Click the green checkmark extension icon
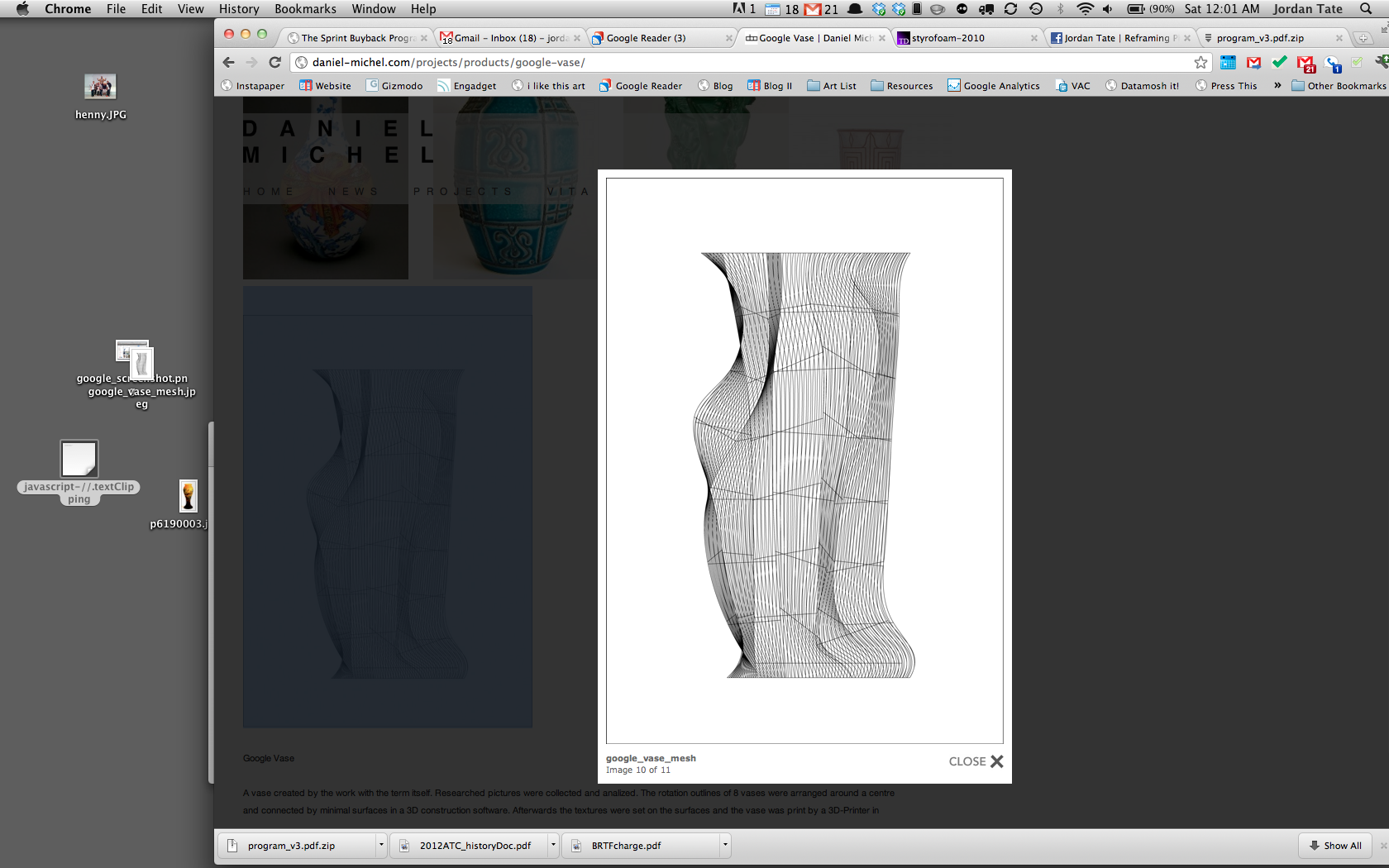The image size is (1389, 868). coord(1279,62)
